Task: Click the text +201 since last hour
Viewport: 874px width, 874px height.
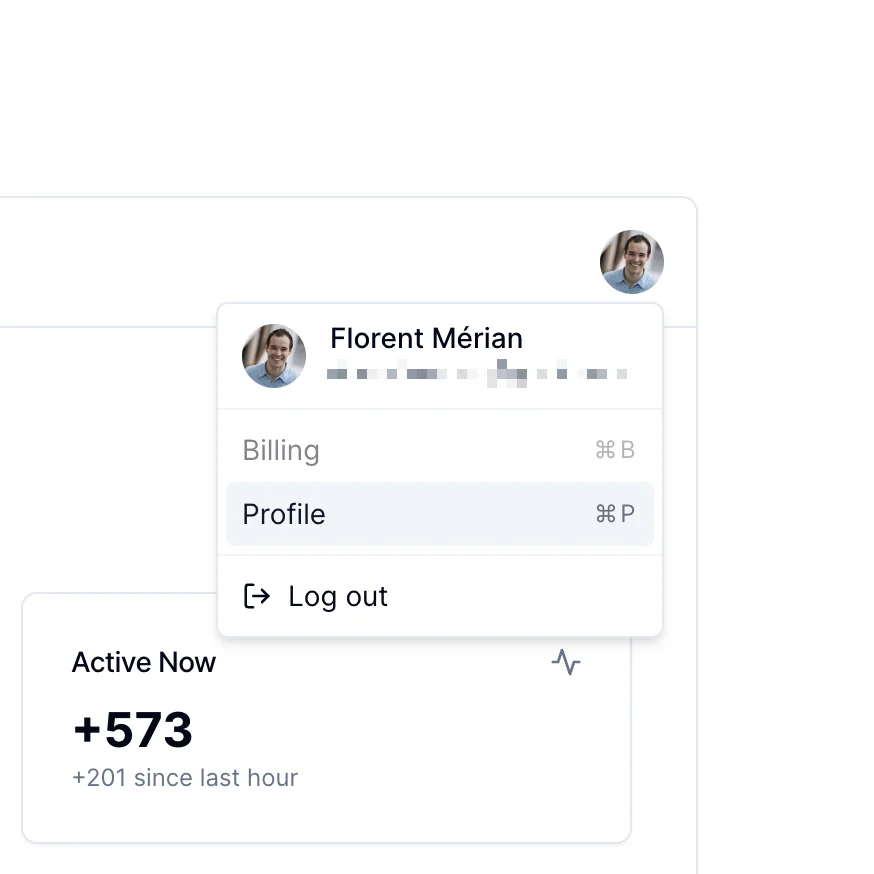Action: [x=184, y=777]
